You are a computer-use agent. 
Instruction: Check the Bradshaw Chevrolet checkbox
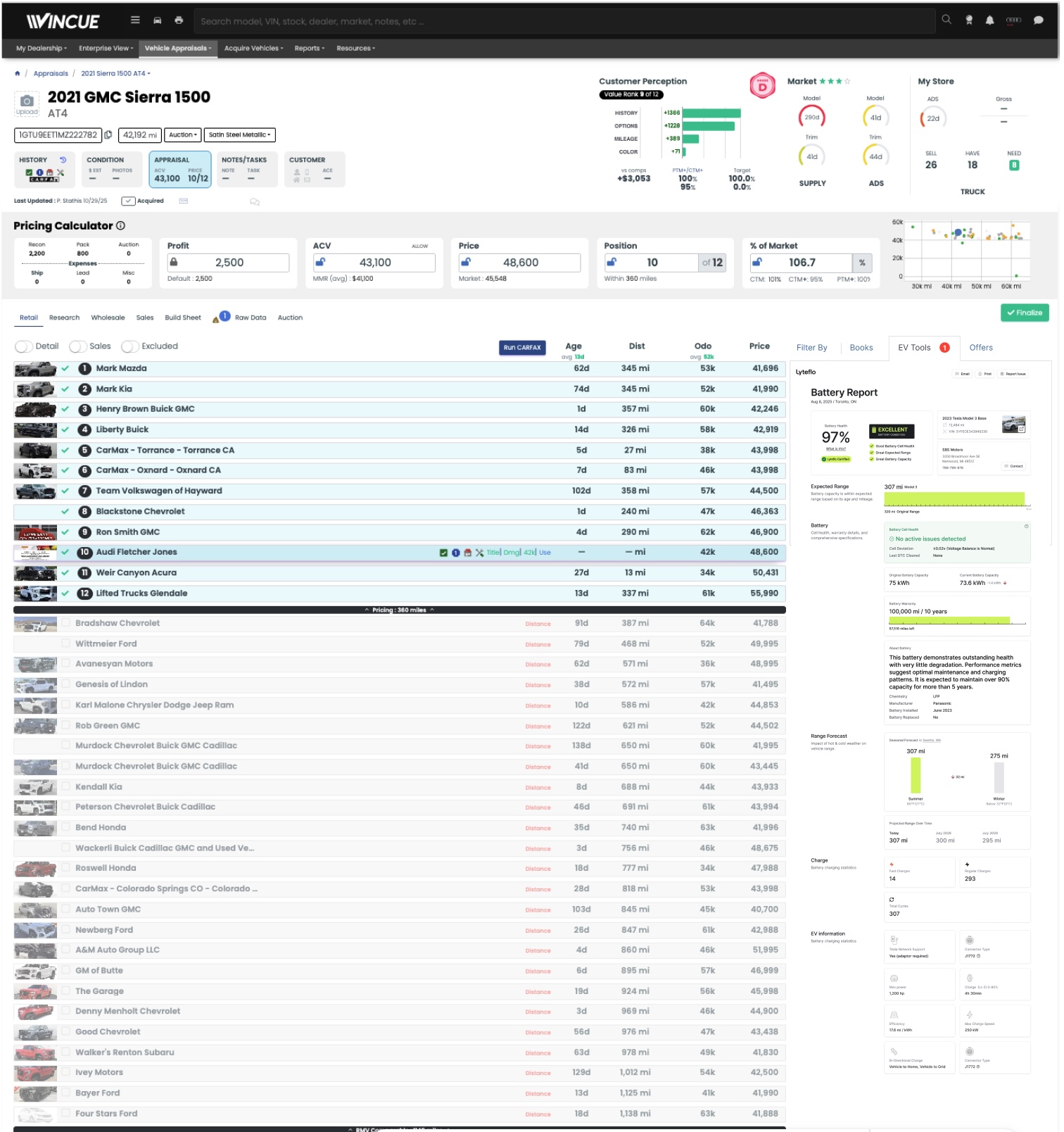(x=65, y=623)
